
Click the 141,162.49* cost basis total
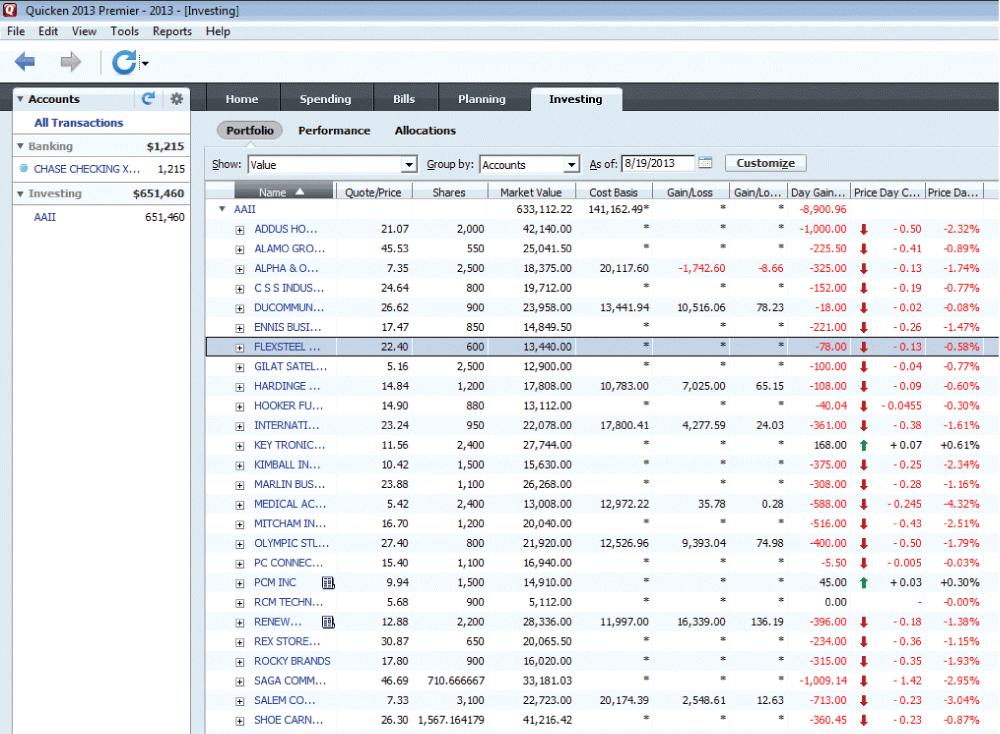619,209
